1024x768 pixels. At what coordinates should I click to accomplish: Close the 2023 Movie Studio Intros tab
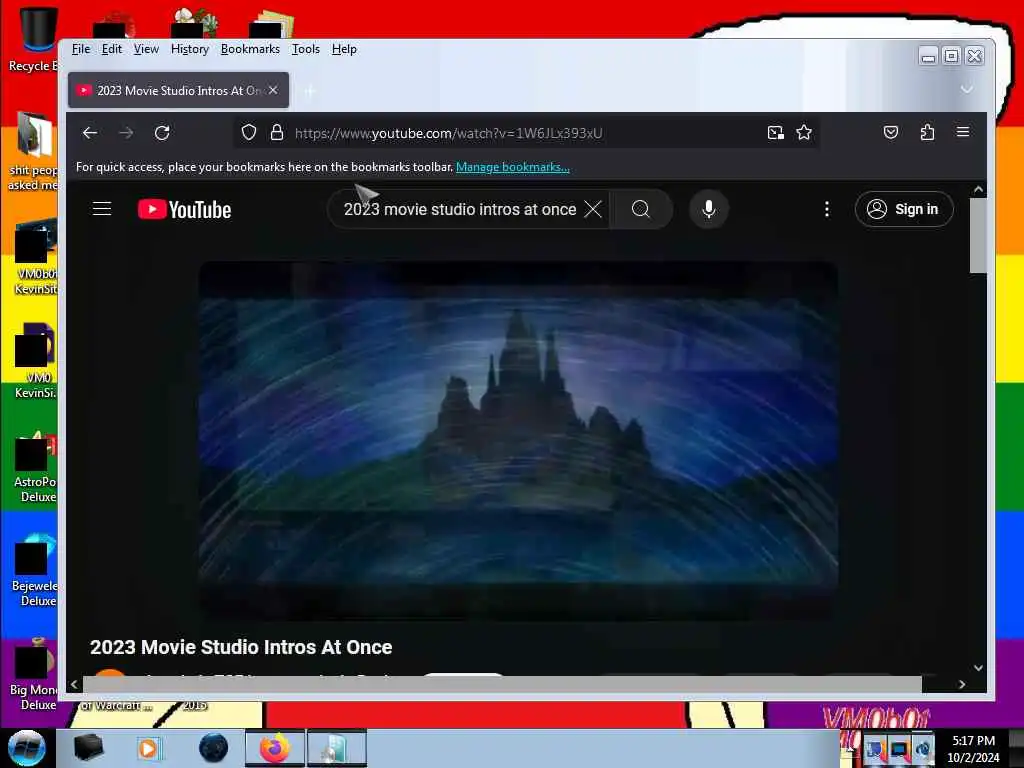click(273, 90)
